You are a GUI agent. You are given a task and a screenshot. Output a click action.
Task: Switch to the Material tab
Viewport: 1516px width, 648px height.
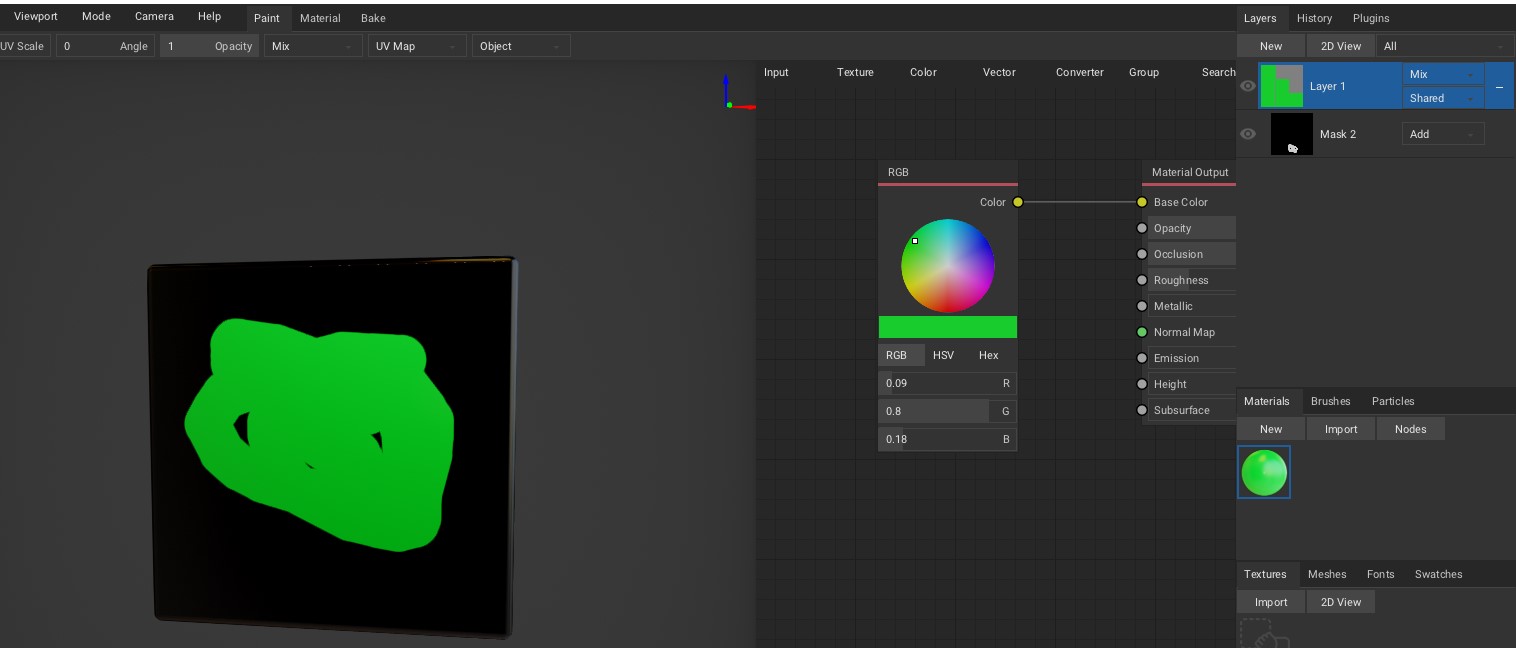pyautogui.click(x=320, y=18)
